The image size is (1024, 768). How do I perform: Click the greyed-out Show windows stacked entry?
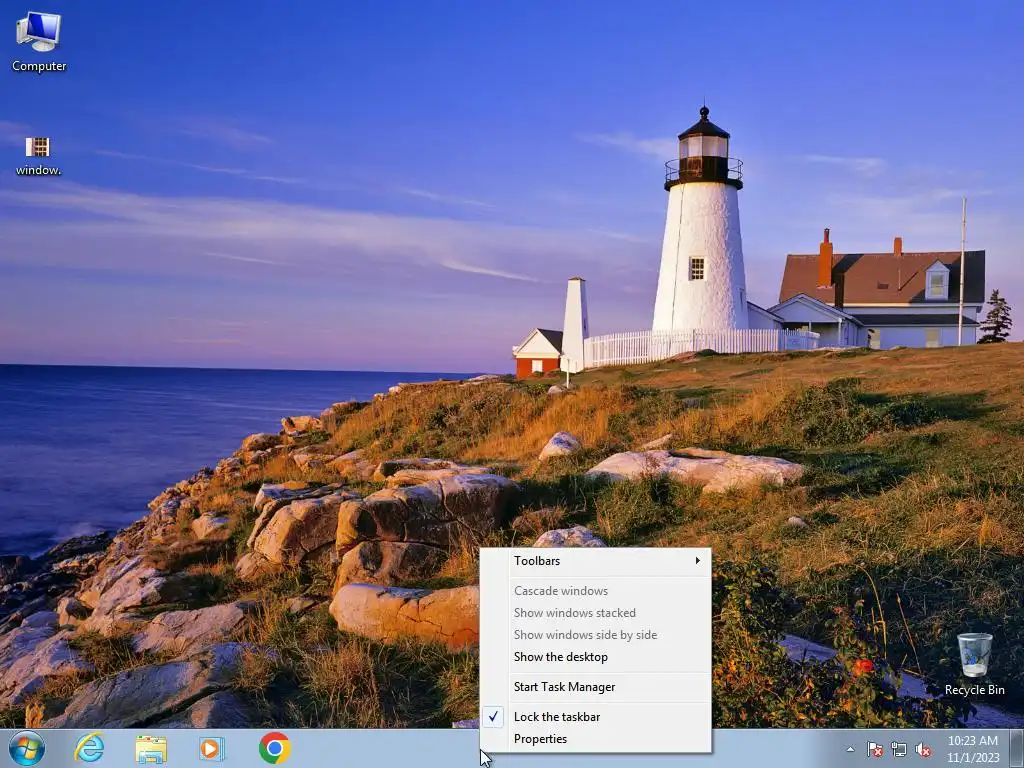tap(596, 613)
